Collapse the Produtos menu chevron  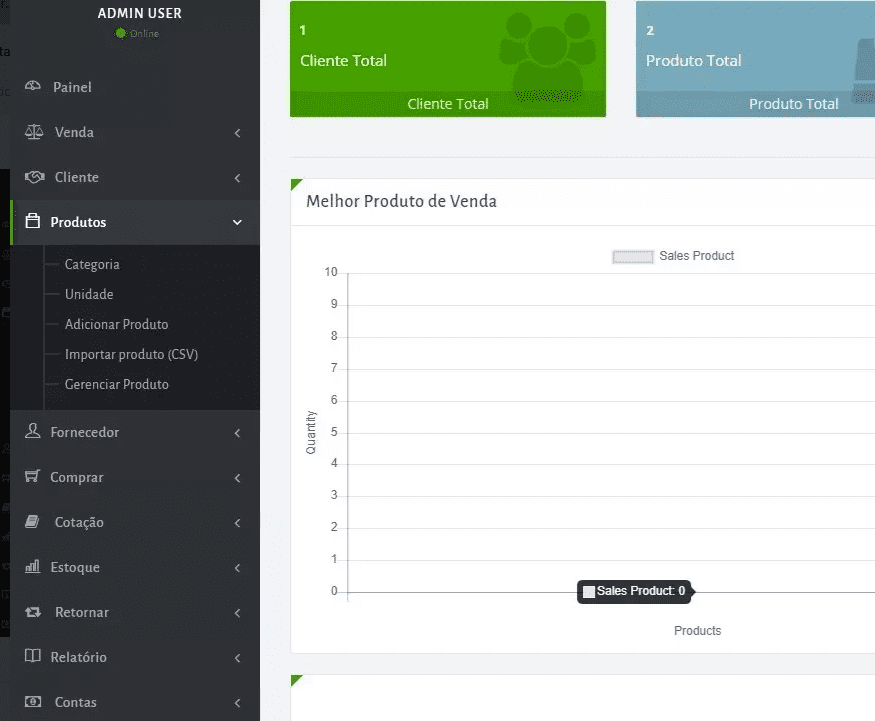coord(237,222)
